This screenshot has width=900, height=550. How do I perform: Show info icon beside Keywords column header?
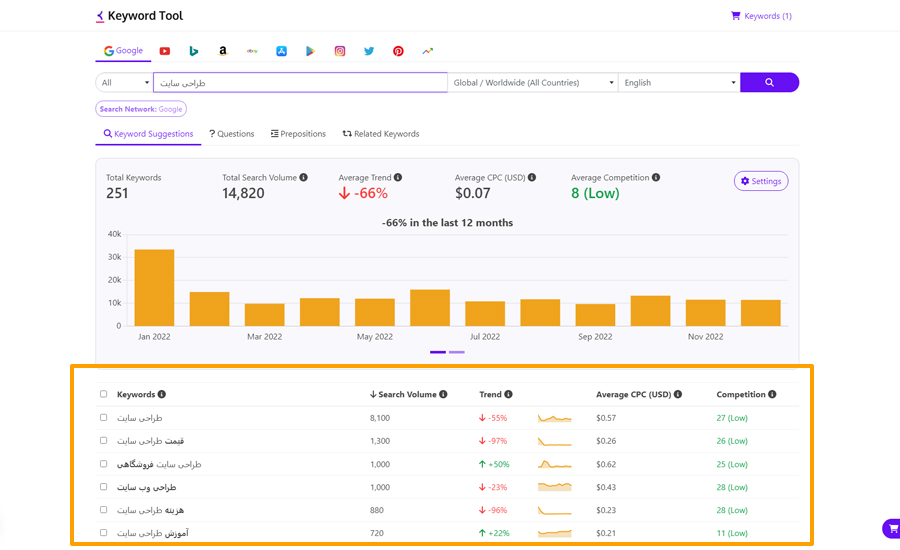pyautogui.click(x=162, y=394)
